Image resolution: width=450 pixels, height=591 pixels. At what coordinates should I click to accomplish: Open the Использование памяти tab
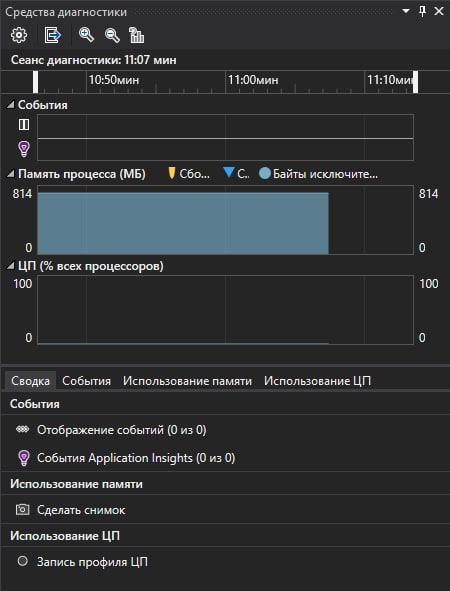click(187, 381)
